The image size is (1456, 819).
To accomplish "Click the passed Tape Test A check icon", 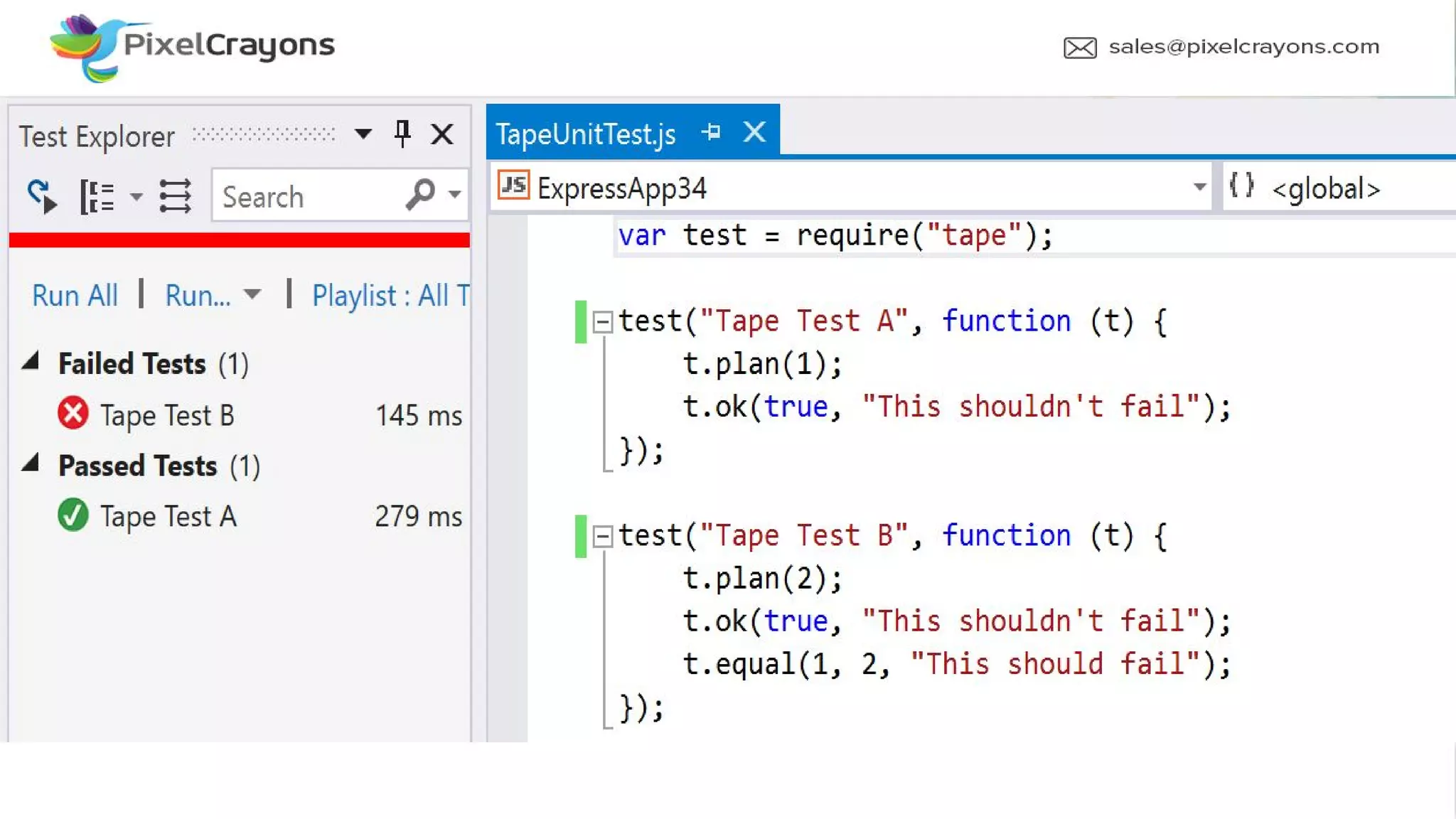I will 73,515.
